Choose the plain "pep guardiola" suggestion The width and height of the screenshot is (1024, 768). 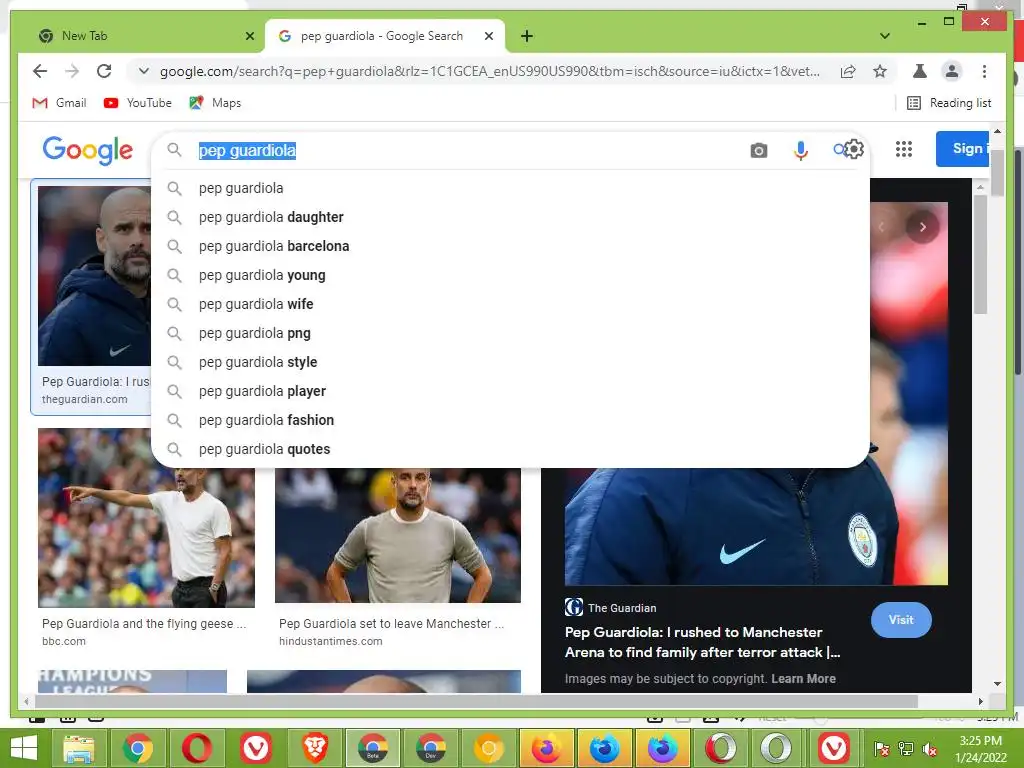coord(510,188)
